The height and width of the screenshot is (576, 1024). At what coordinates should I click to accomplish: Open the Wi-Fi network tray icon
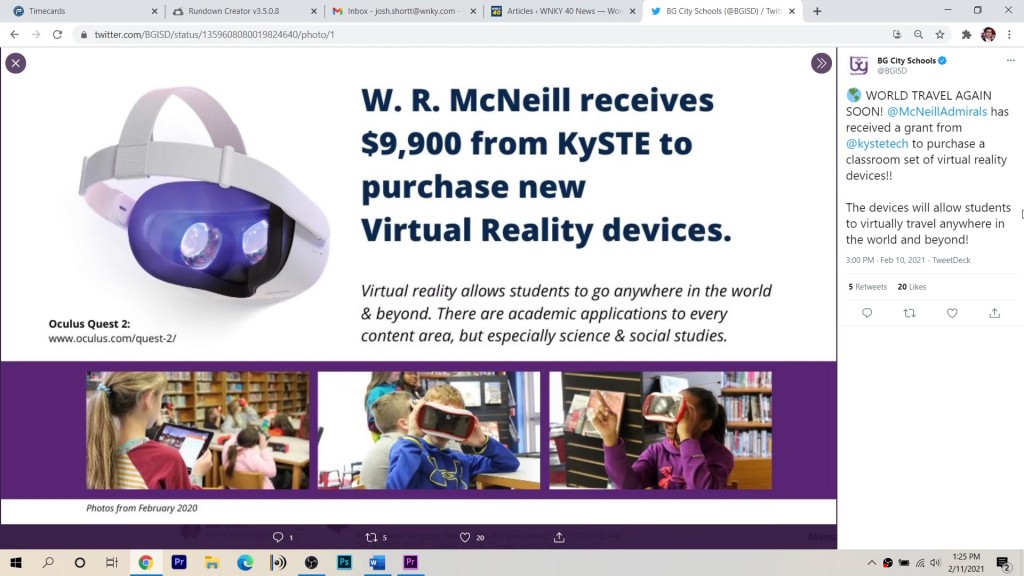(920, 563)
